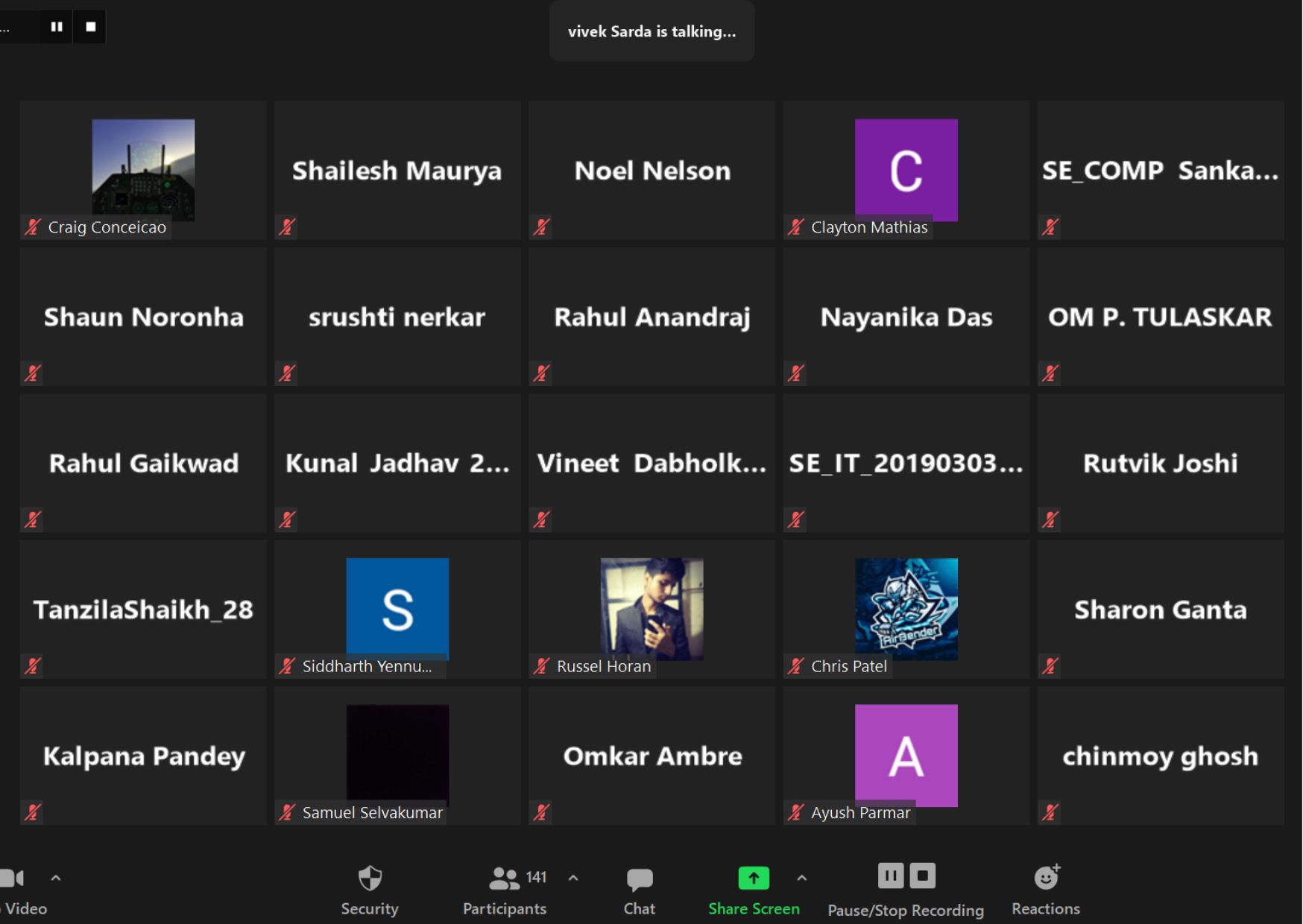Open the Participants list icon

tap(505, 879)
